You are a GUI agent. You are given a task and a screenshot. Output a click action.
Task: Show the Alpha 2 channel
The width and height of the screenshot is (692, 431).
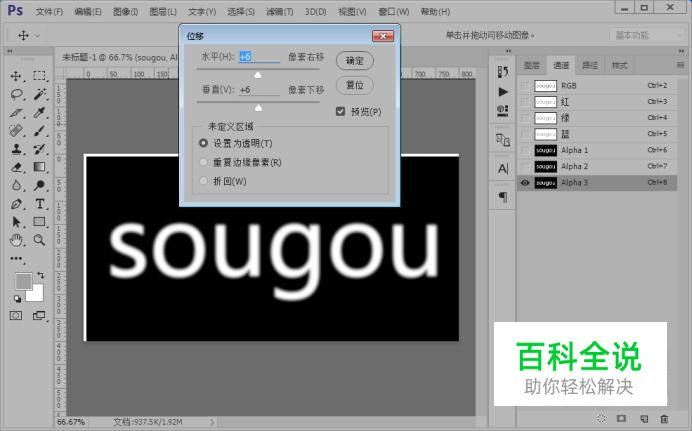coord(525,166)
